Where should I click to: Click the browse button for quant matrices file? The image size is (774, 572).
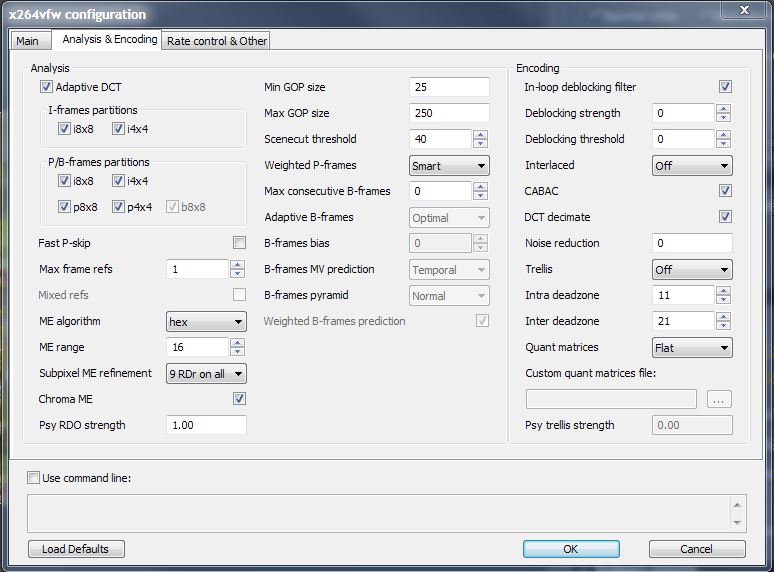(719, 399)
